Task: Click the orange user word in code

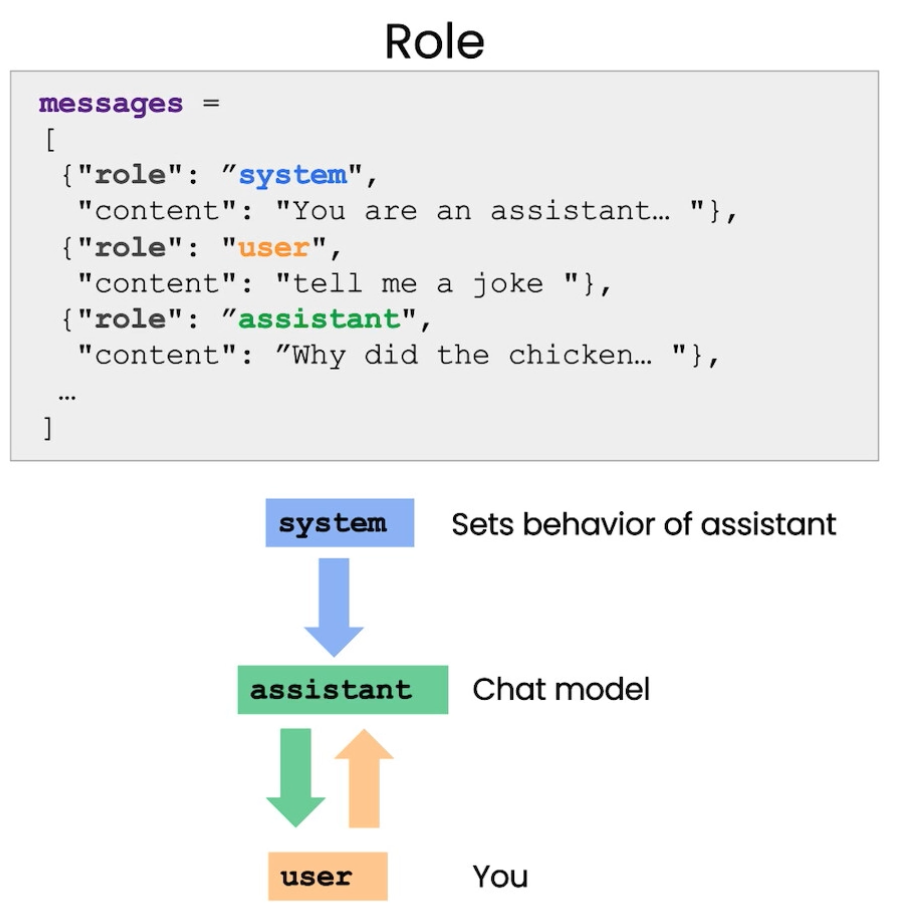Action: (274, 248)
